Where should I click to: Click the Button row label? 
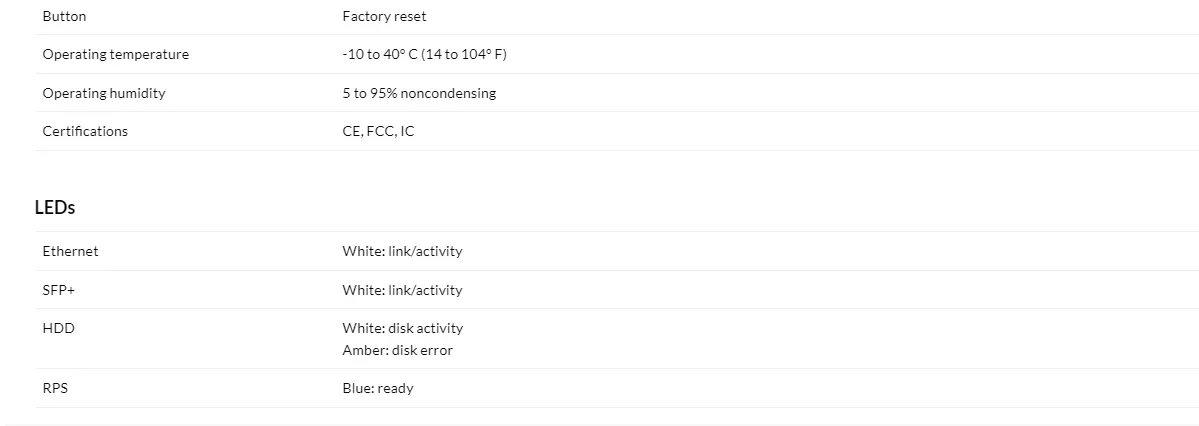point(64,16)
